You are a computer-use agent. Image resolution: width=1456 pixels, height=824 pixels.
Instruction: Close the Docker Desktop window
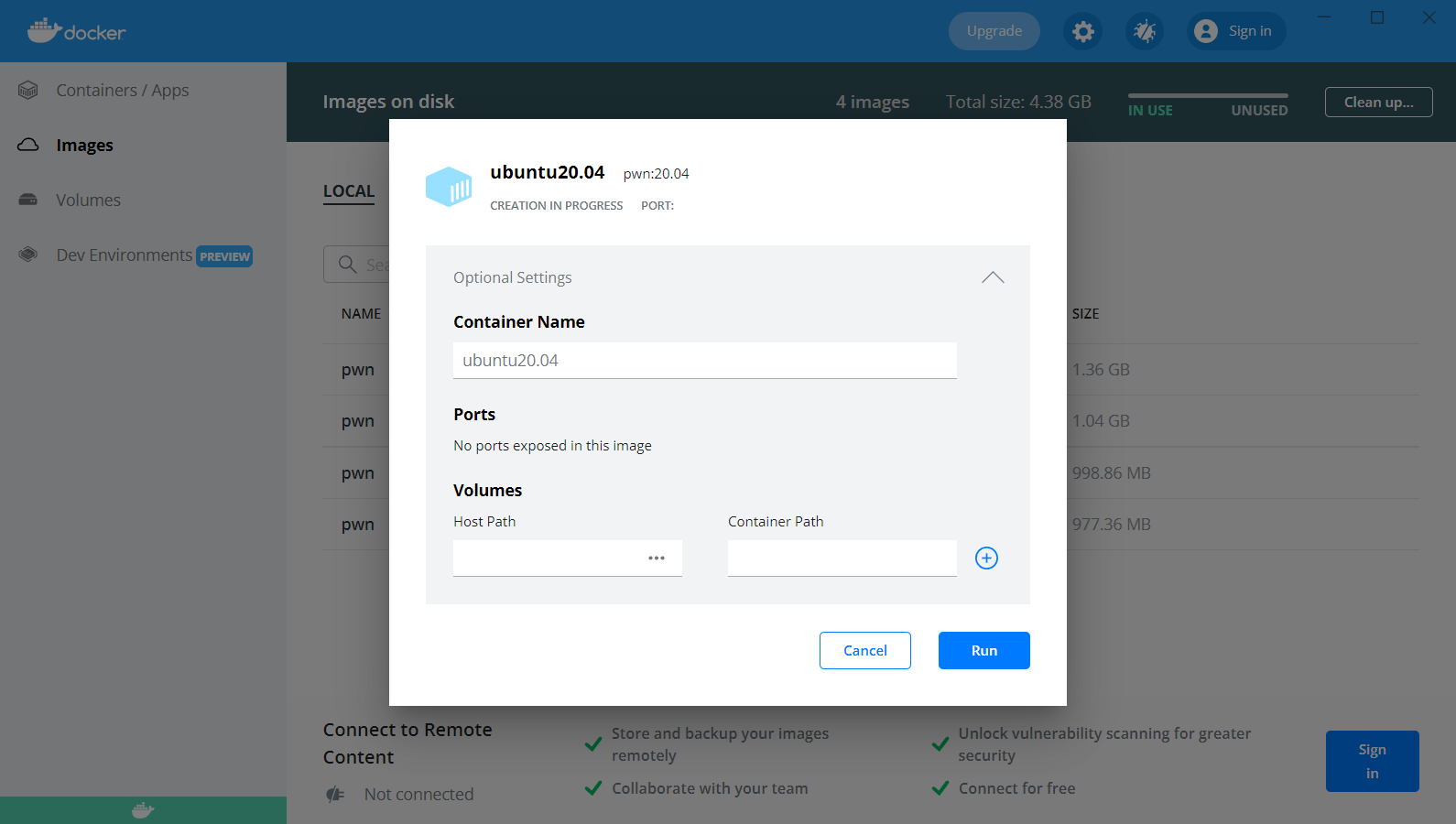[1429, 17]
